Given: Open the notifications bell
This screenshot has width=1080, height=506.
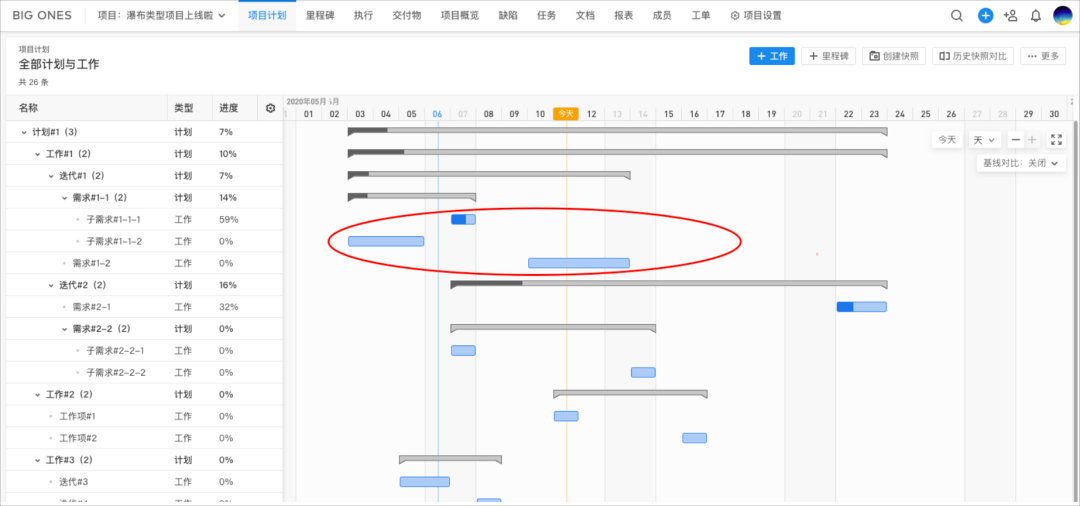Looking at the screenshot, I should coord(1035,16).
